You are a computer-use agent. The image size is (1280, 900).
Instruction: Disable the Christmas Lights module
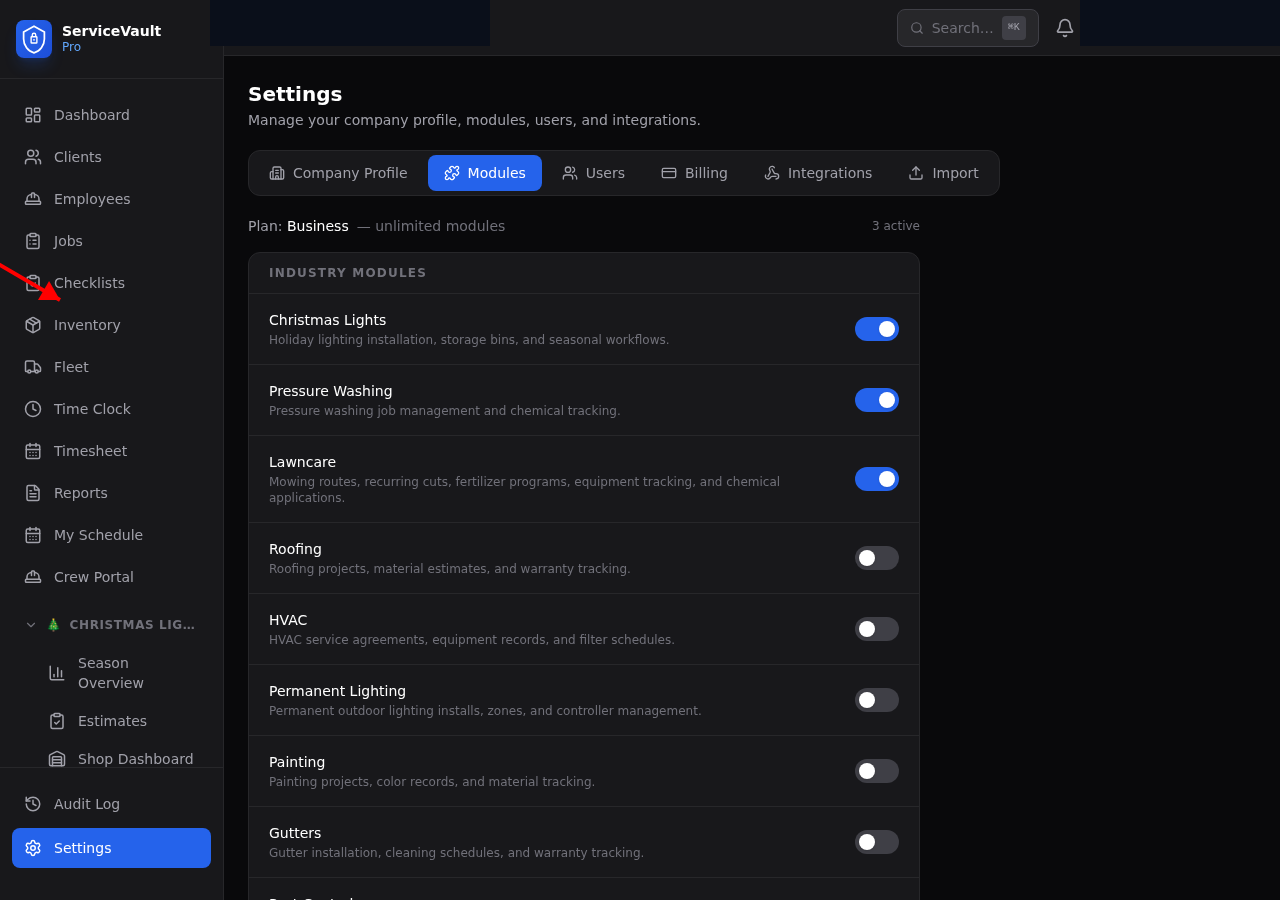877,329
